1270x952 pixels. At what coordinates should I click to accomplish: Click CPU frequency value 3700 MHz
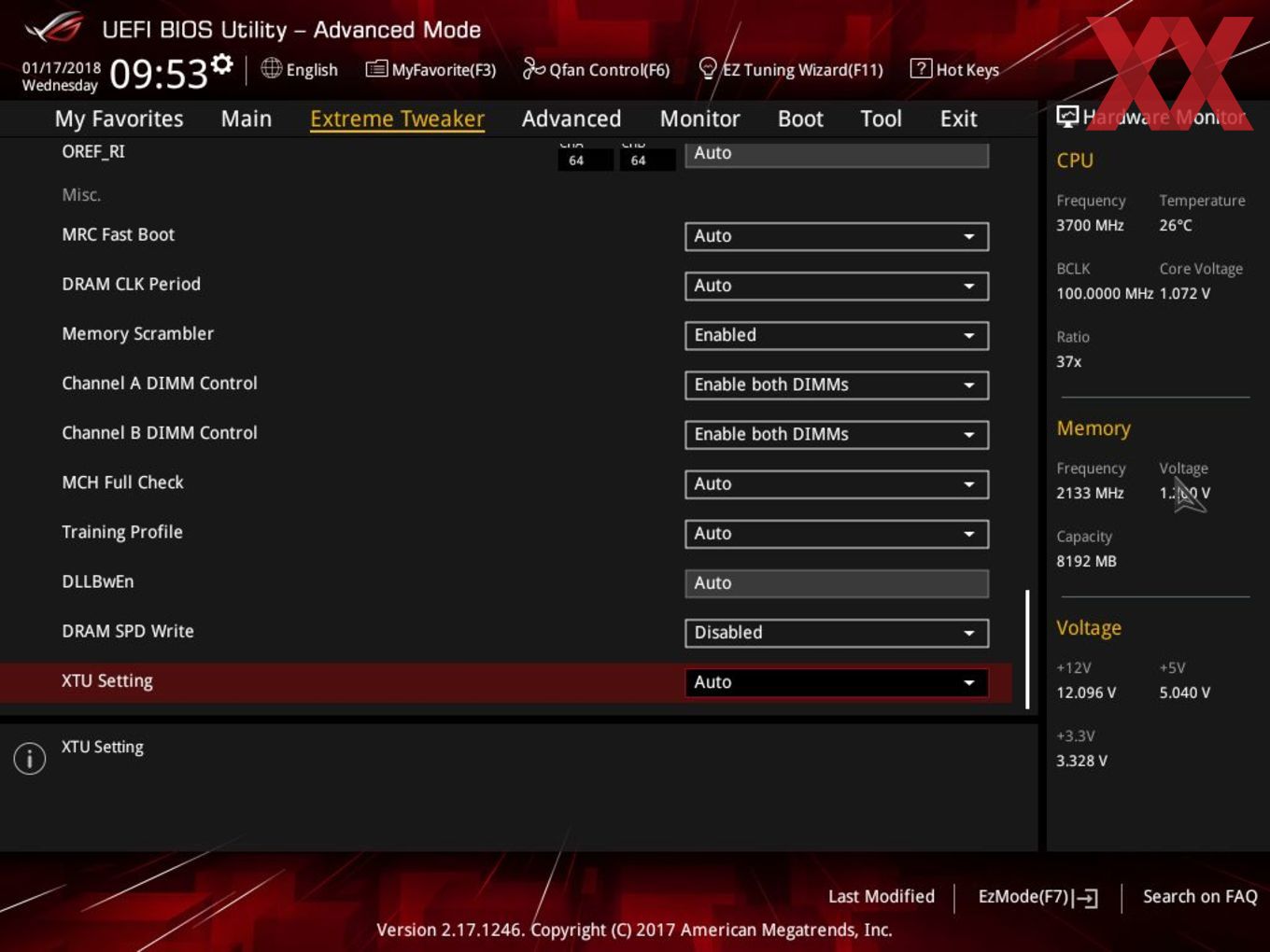click(1090, 225)
